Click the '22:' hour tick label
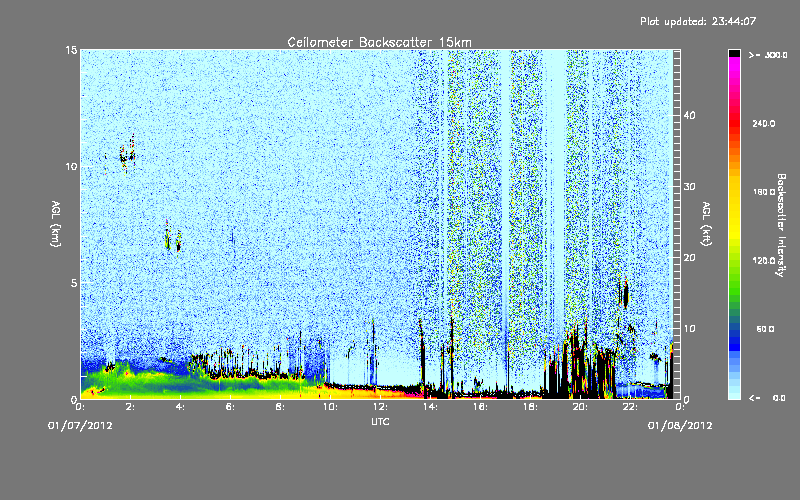 click(630, 407)
